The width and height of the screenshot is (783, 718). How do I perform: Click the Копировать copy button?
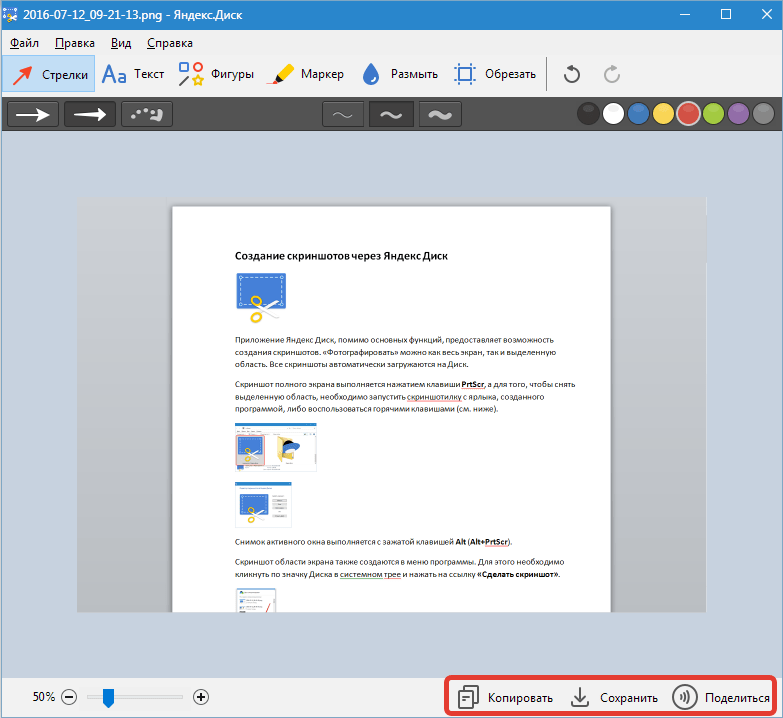pyautogui.click(x=505, y=697)
